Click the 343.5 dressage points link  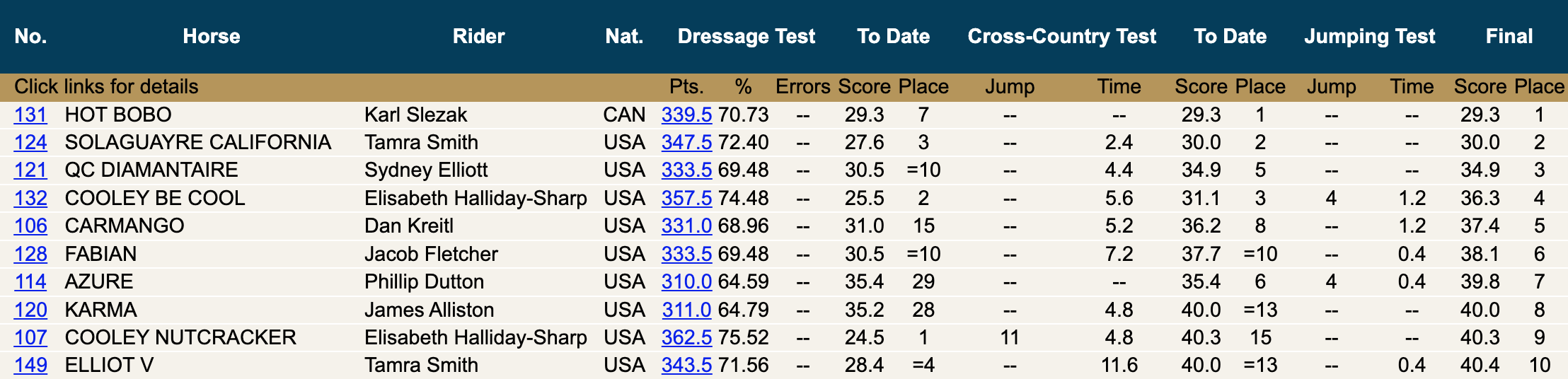pyautogui.click(x=686, y=365)
